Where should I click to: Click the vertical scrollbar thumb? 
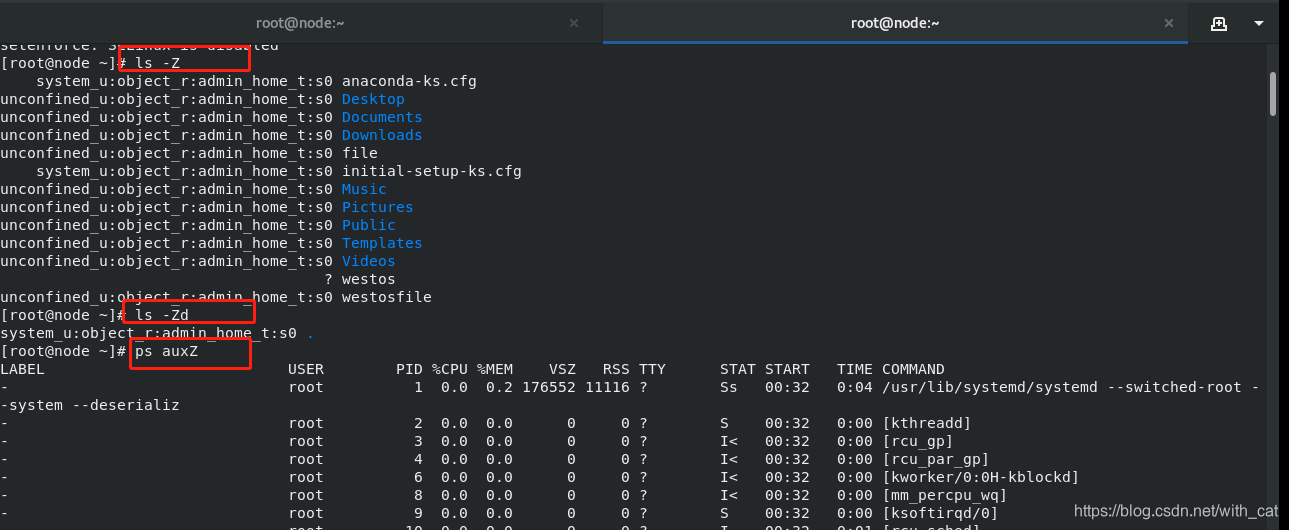1272,93
